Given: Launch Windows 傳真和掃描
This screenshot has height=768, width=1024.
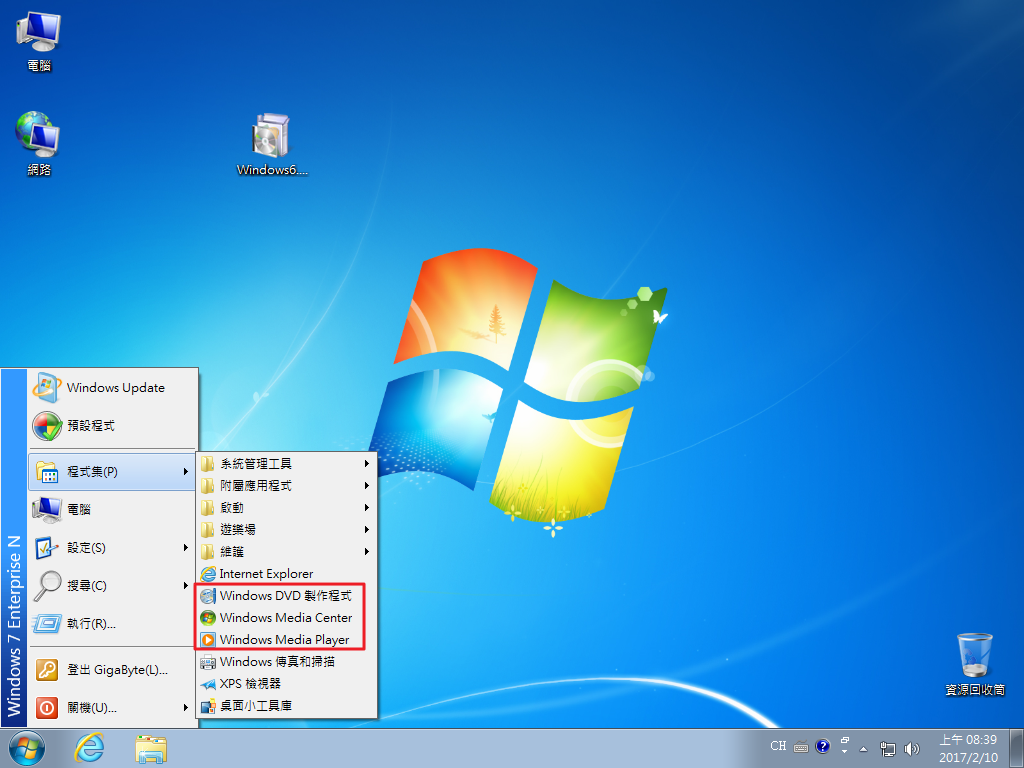Looking at the screenshot, I should coord(277,662).
